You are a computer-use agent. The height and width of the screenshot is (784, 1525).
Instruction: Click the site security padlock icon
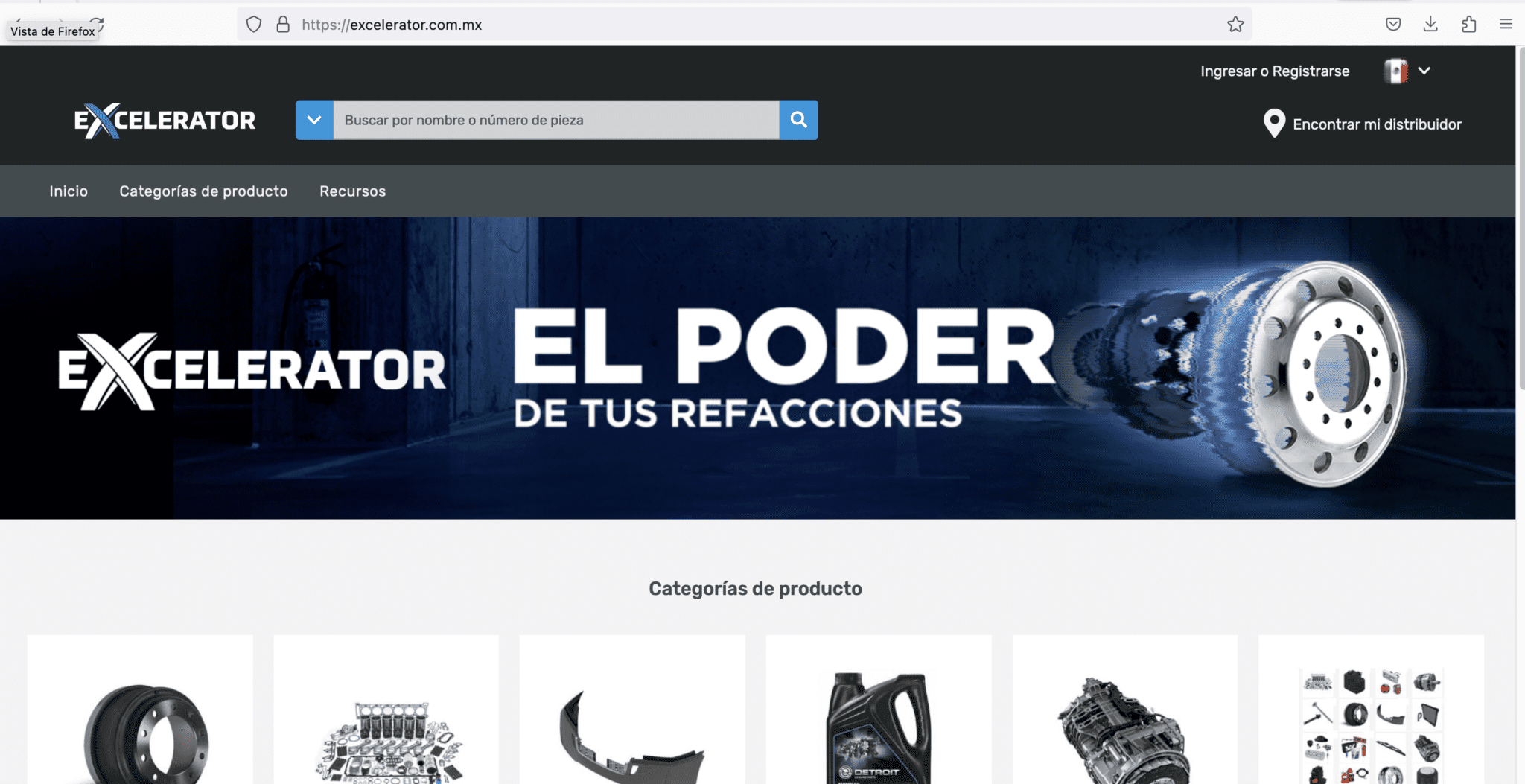283,25
